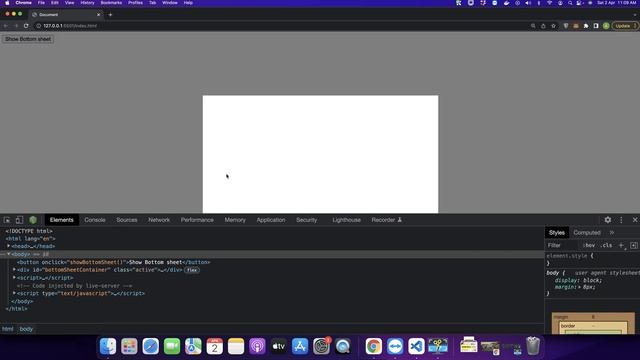Click the green profile avatar
Image resolution: width=640 pixels, height=360 pixels.
tap(606, 26)
